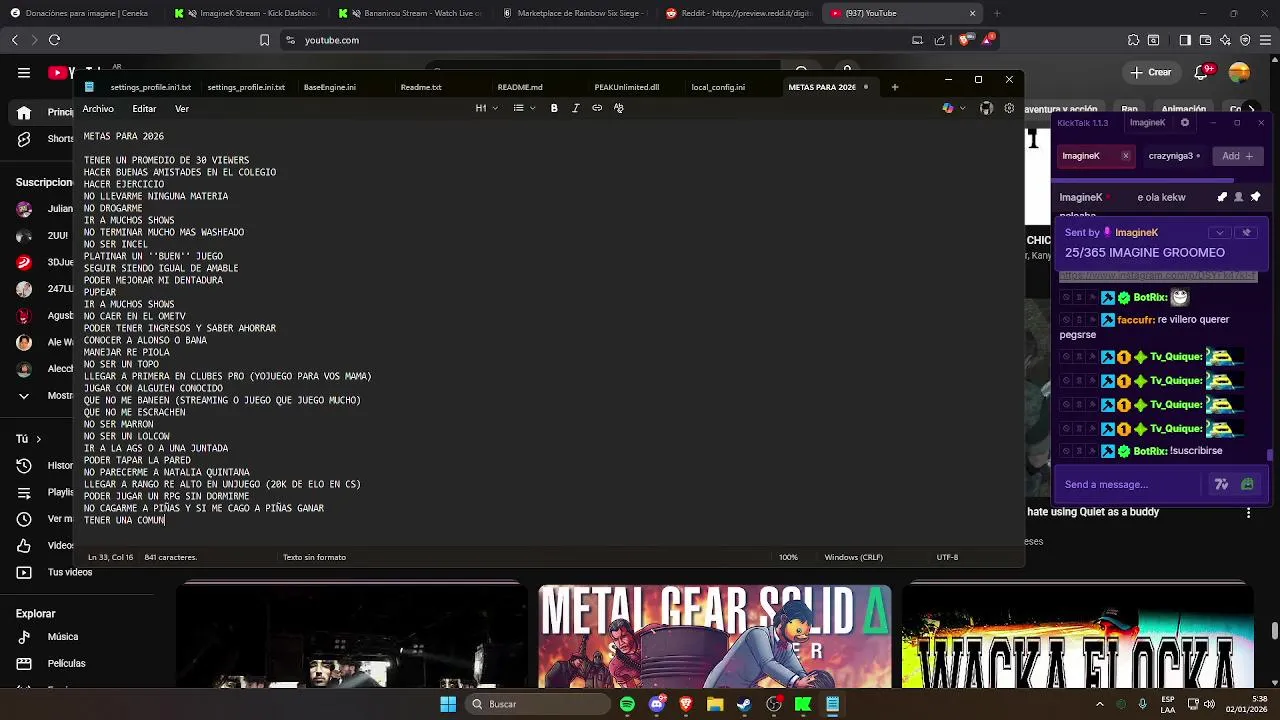This screenshot has width=1280, height=720.
Task: Switch to the README.md tab
Action: [x=520, y=87]
